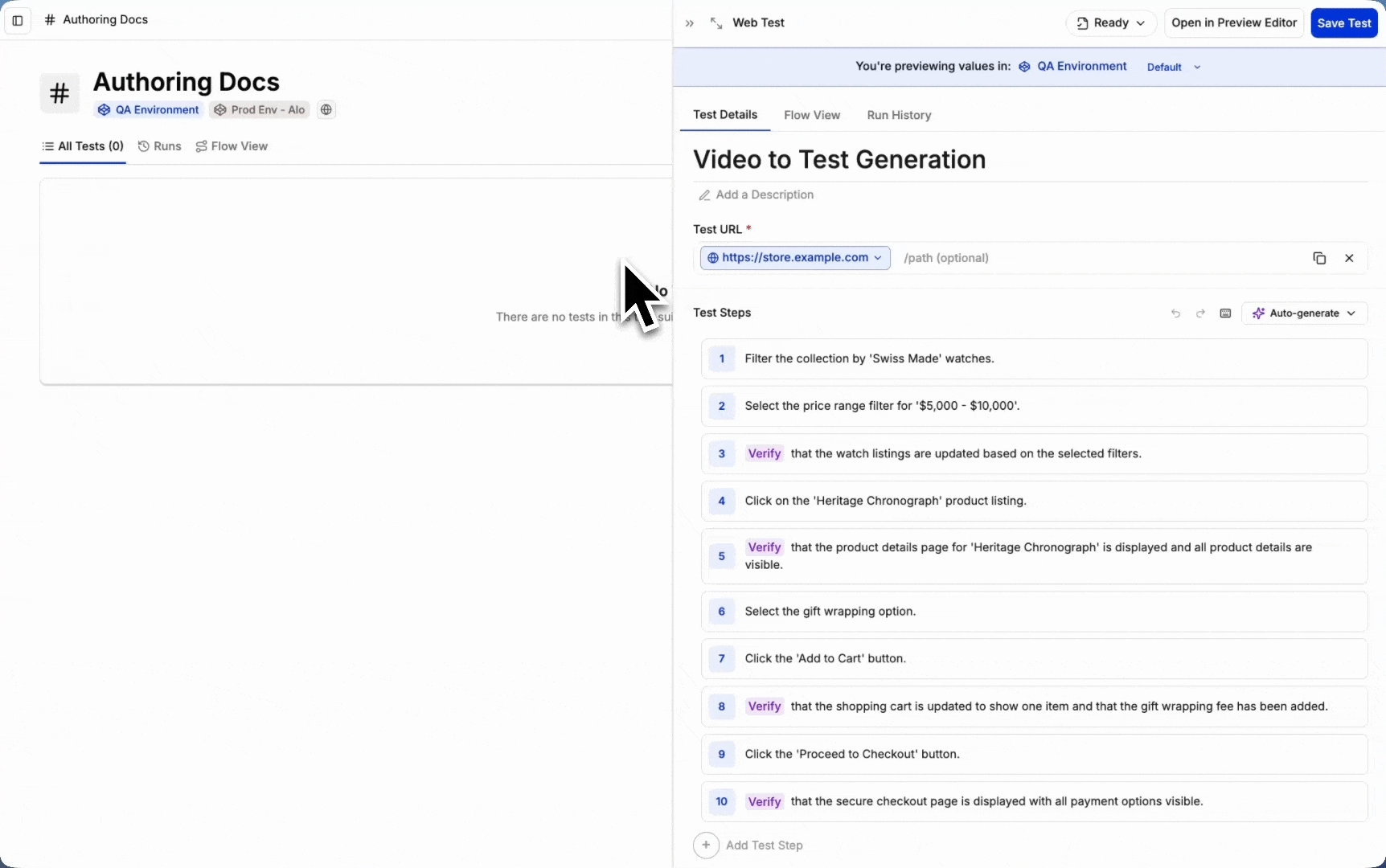Click the Video to Test Generation title
Image resolution: width=1386 pixels, height=868 pixels.
(839, 160)
